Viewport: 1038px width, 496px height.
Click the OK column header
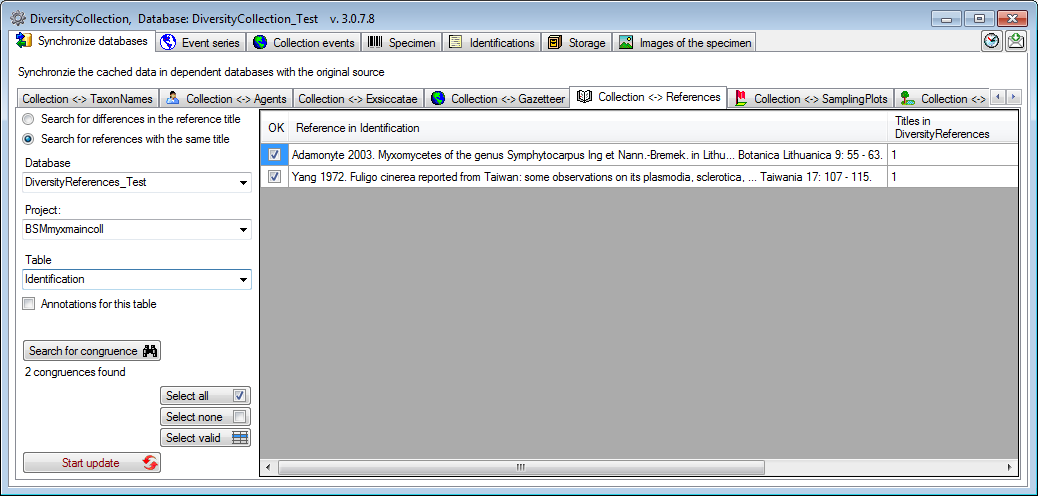coord(275,127)
